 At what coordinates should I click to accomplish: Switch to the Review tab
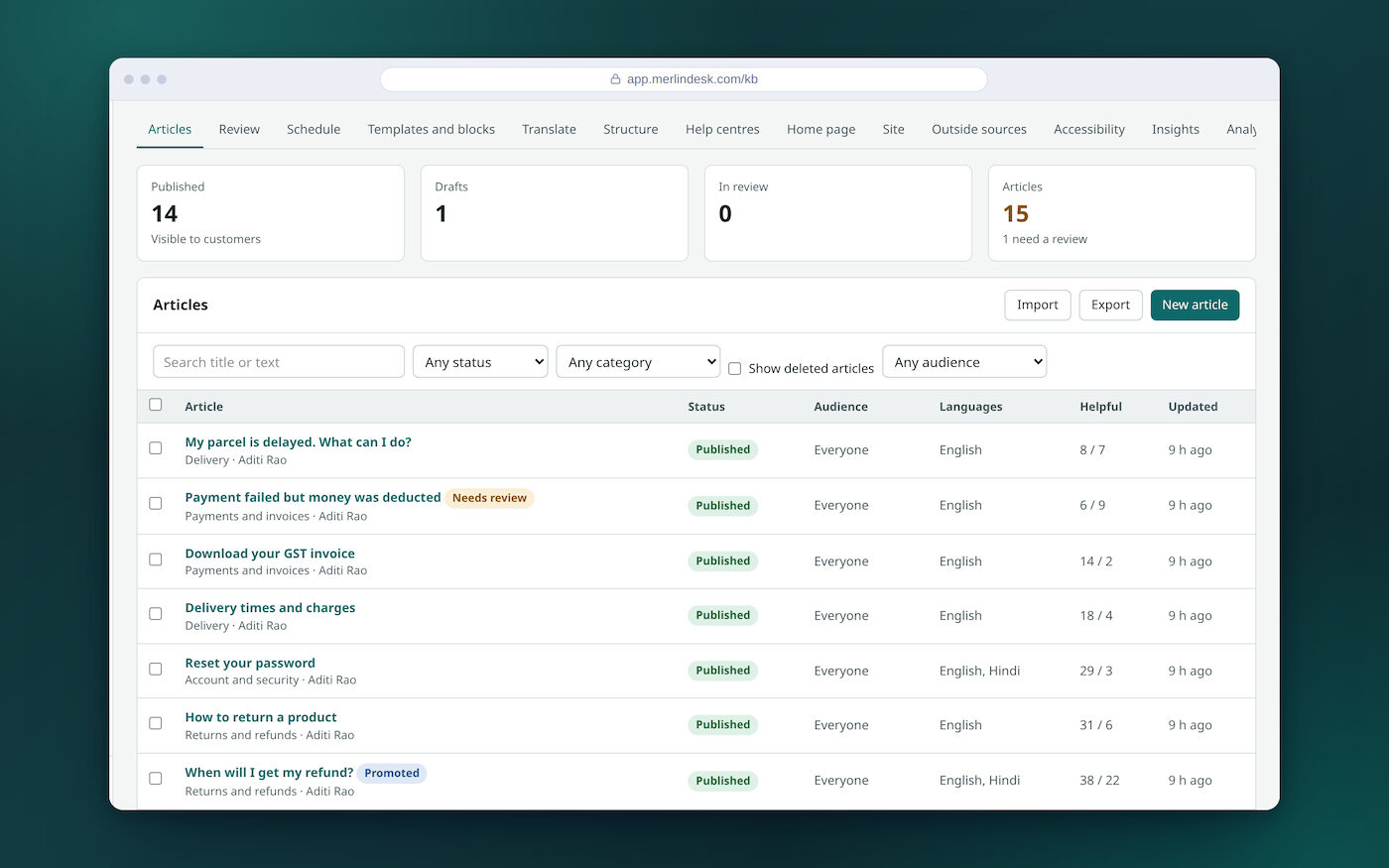coord(239,129)
